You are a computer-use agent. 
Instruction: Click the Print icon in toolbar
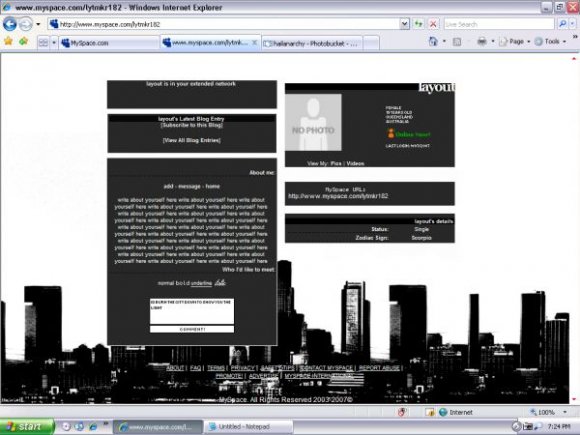coord(482,41)
